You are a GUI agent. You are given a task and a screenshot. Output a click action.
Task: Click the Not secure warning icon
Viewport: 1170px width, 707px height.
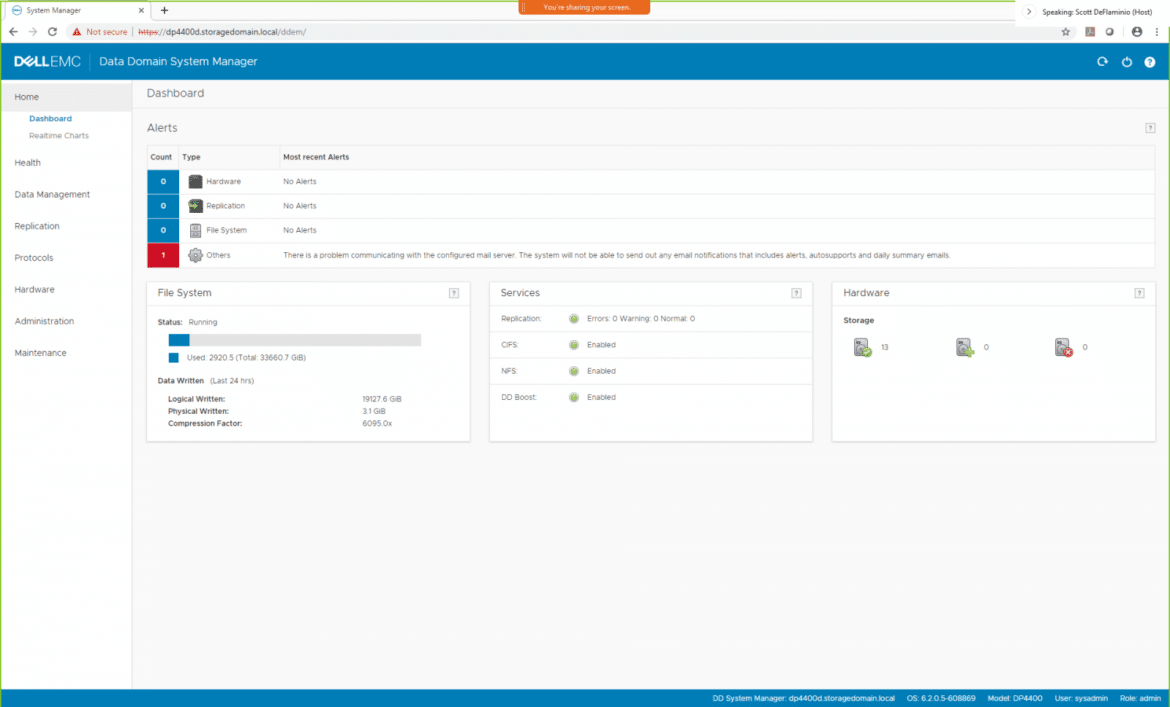(77, 32)
